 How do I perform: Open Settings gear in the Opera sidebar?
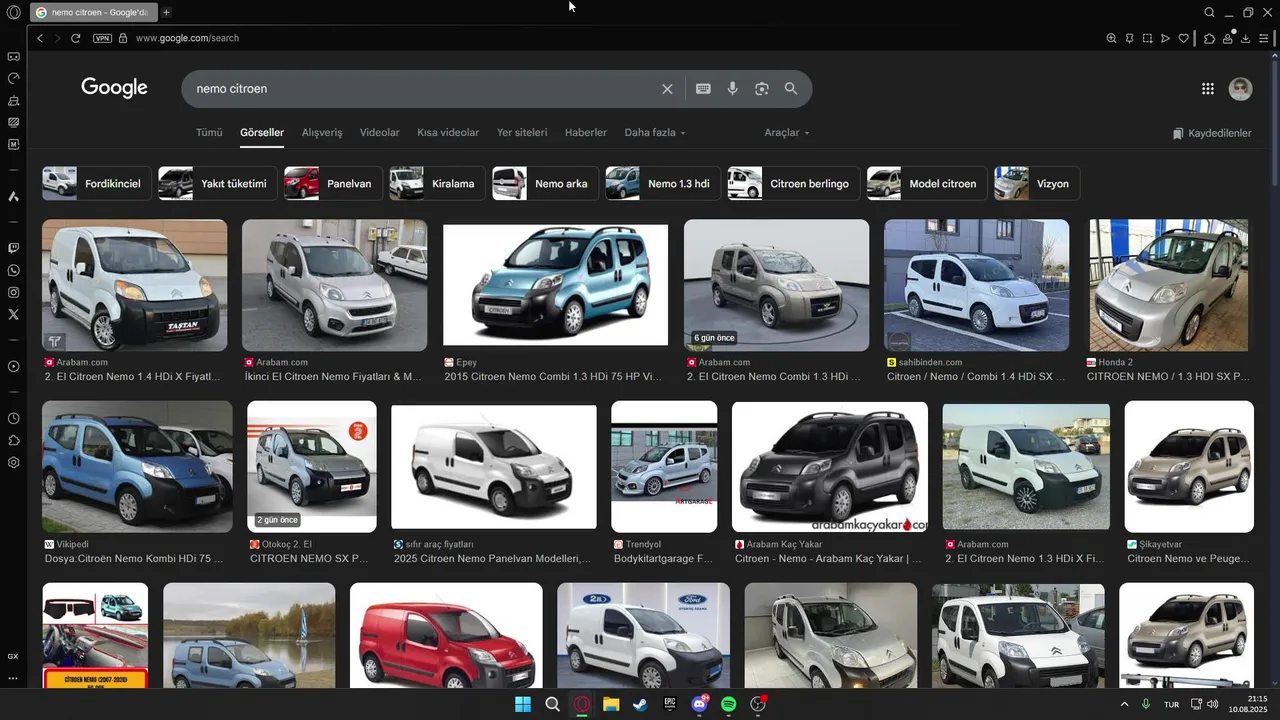13,462
